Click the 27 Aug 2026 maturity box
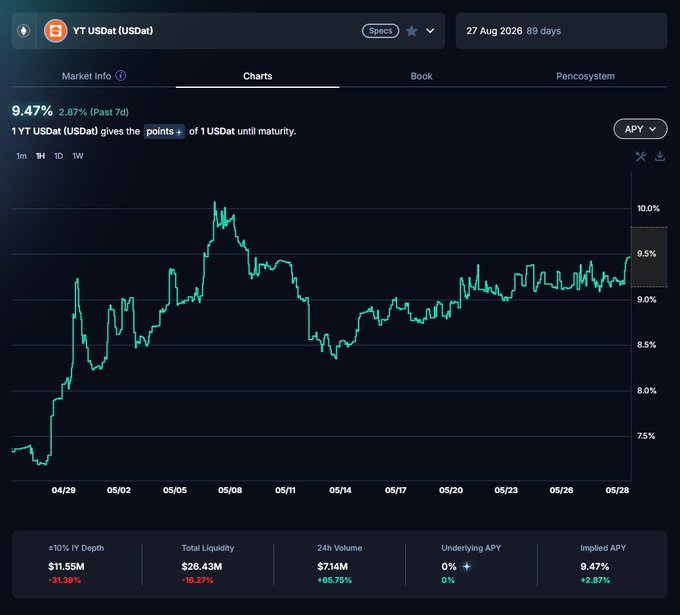The image size is (680, 615). click(x=561, y=31)
